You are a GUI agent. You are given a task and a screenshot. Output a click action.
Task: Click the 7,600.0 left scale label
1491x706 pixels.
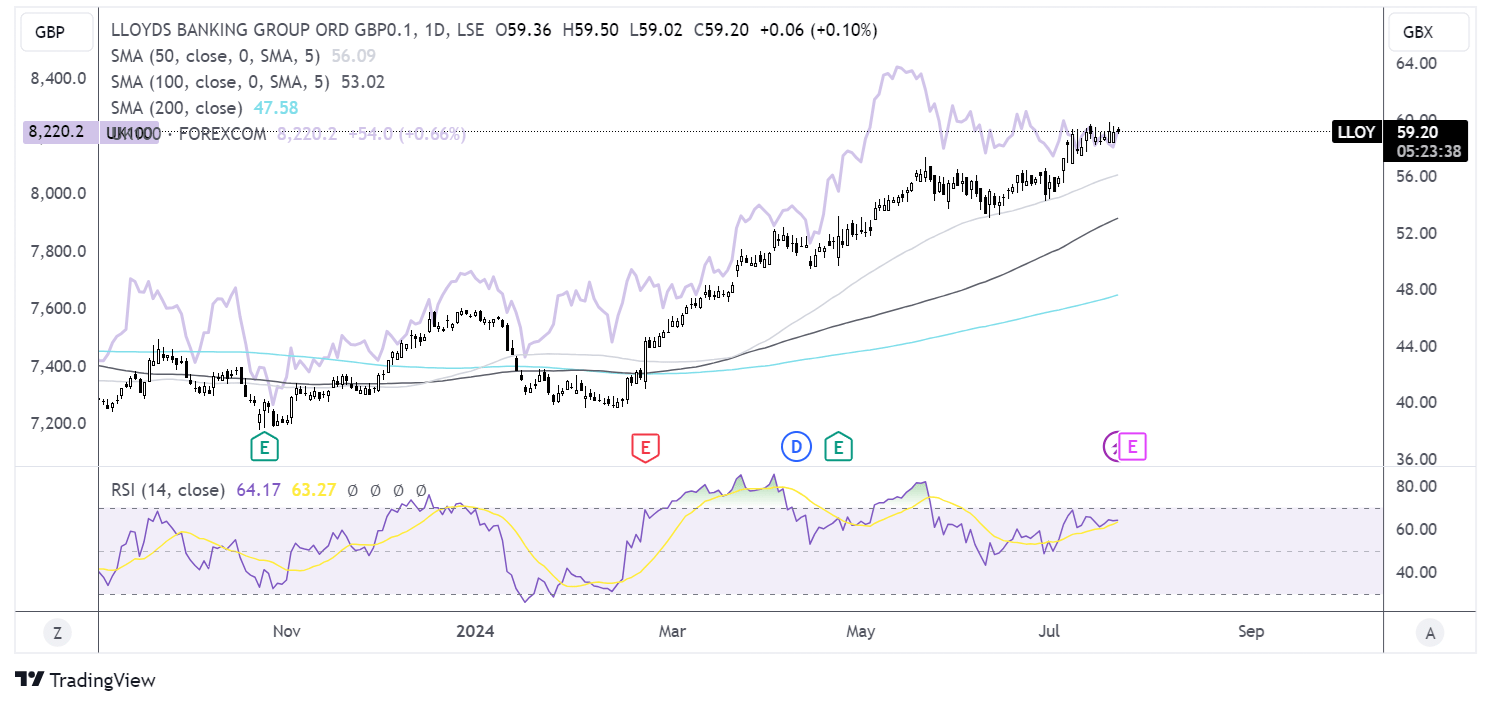58,308
